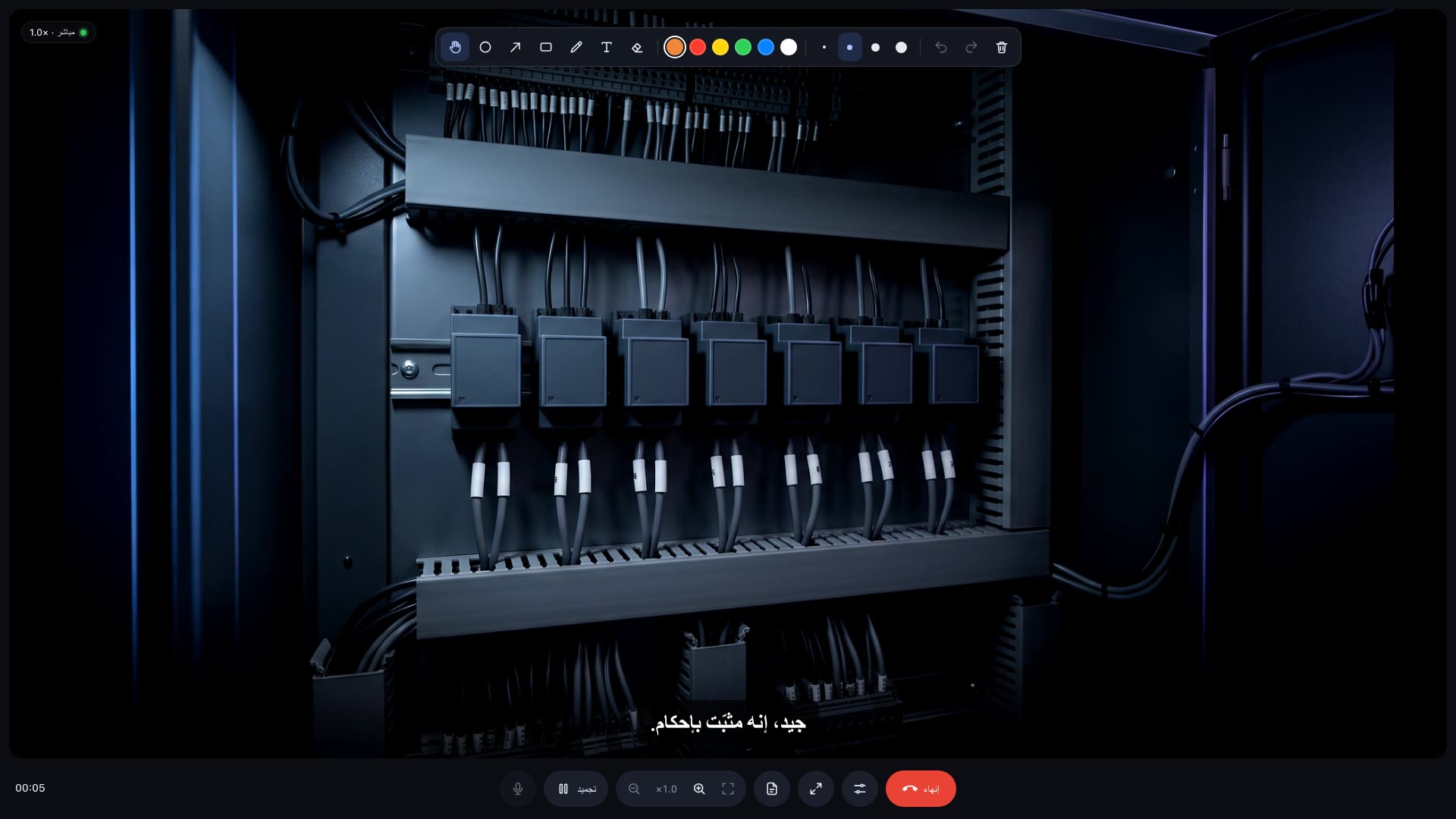The width and height of the screenshot is (1456, 819).
Task: Expand video to fullscreen with arrows icon
Action: pyautogui.click(x=816, y=789)
